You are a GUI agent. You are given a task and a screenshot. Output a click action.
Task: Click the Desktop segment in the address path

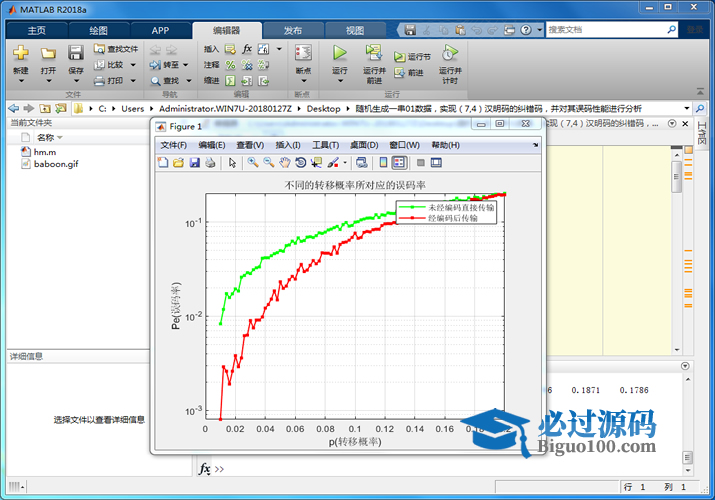pyautogui.click(x=323, y=108)
